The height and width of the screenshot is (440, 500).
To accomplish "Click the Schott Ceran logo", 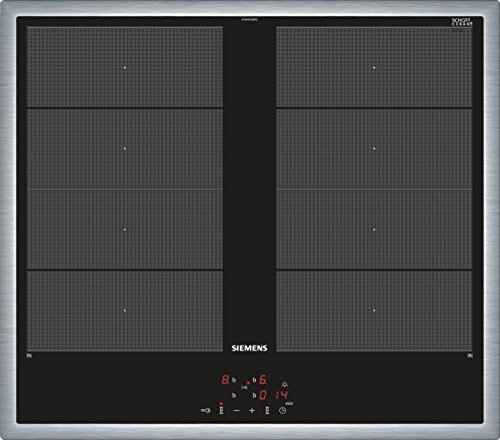I will [x=462, y=22].
